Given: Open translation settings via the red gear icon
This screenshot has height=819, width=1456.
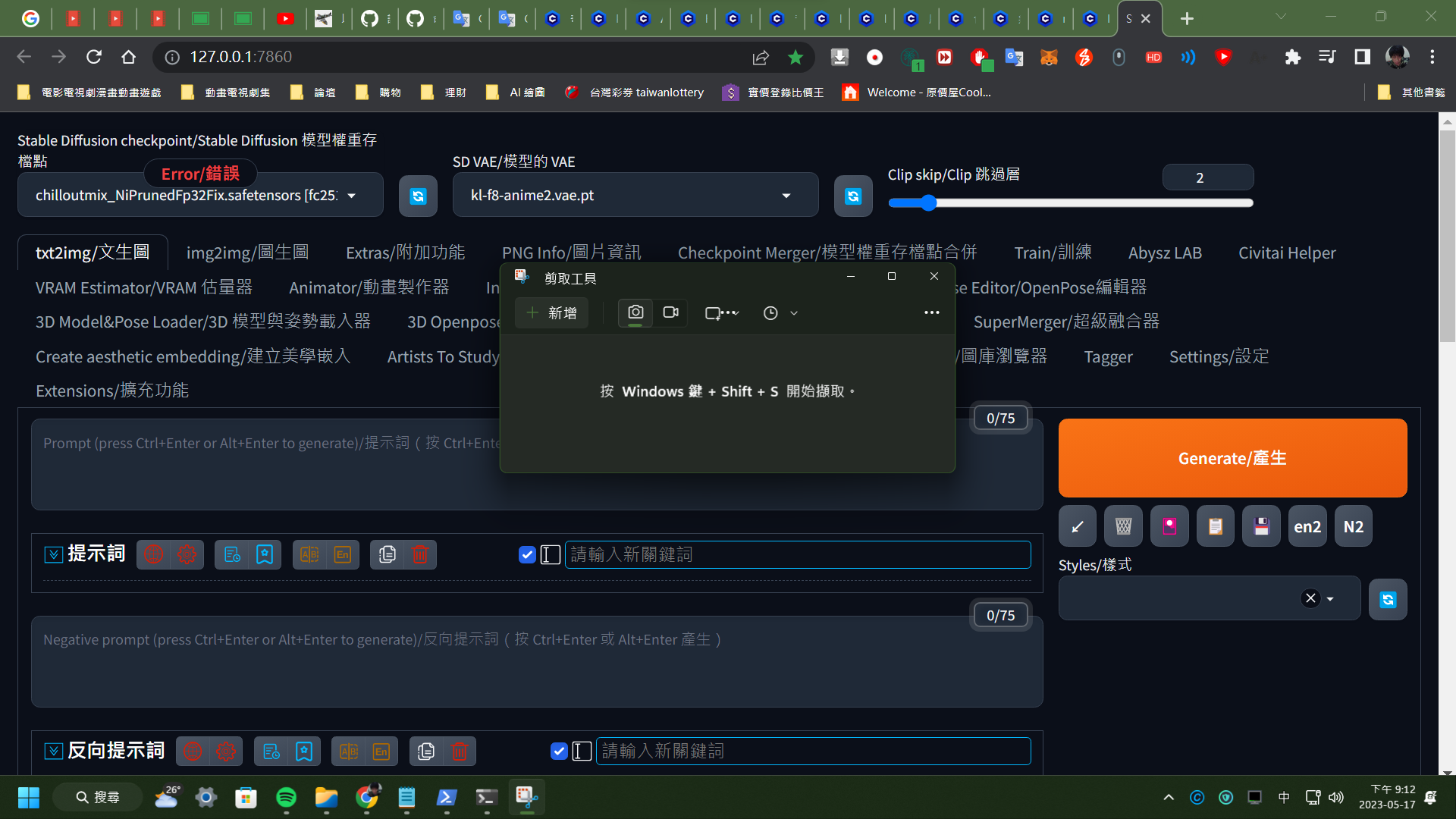Looking at the screenshot, I should click(x=186, y=554).
